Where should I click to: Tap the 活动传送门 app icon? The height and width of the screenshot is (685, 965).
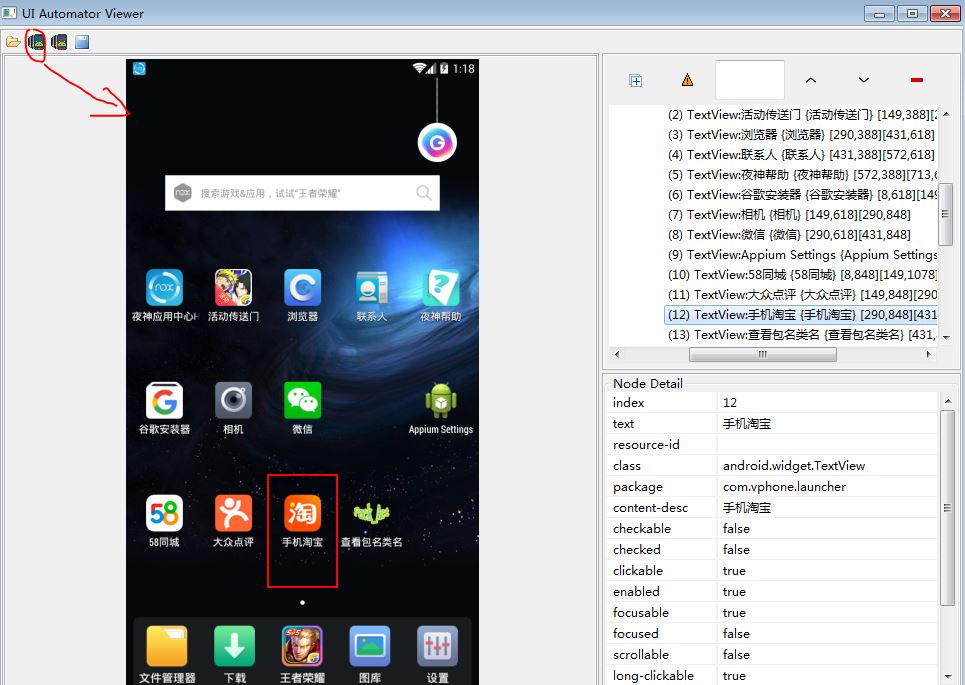point(233,287)
